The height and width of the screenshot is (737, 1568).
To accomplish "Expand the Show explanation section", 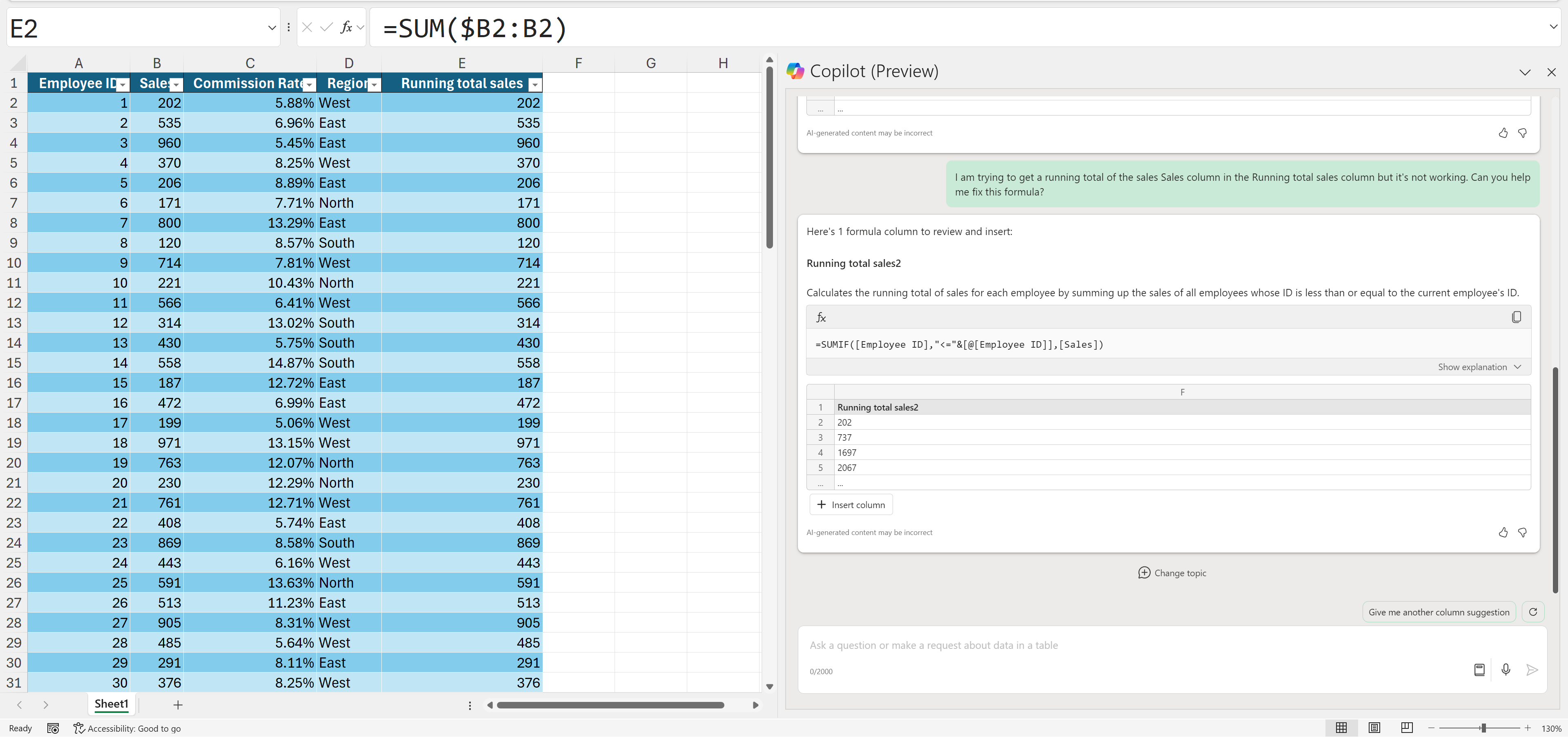I will pos(1479,367).
